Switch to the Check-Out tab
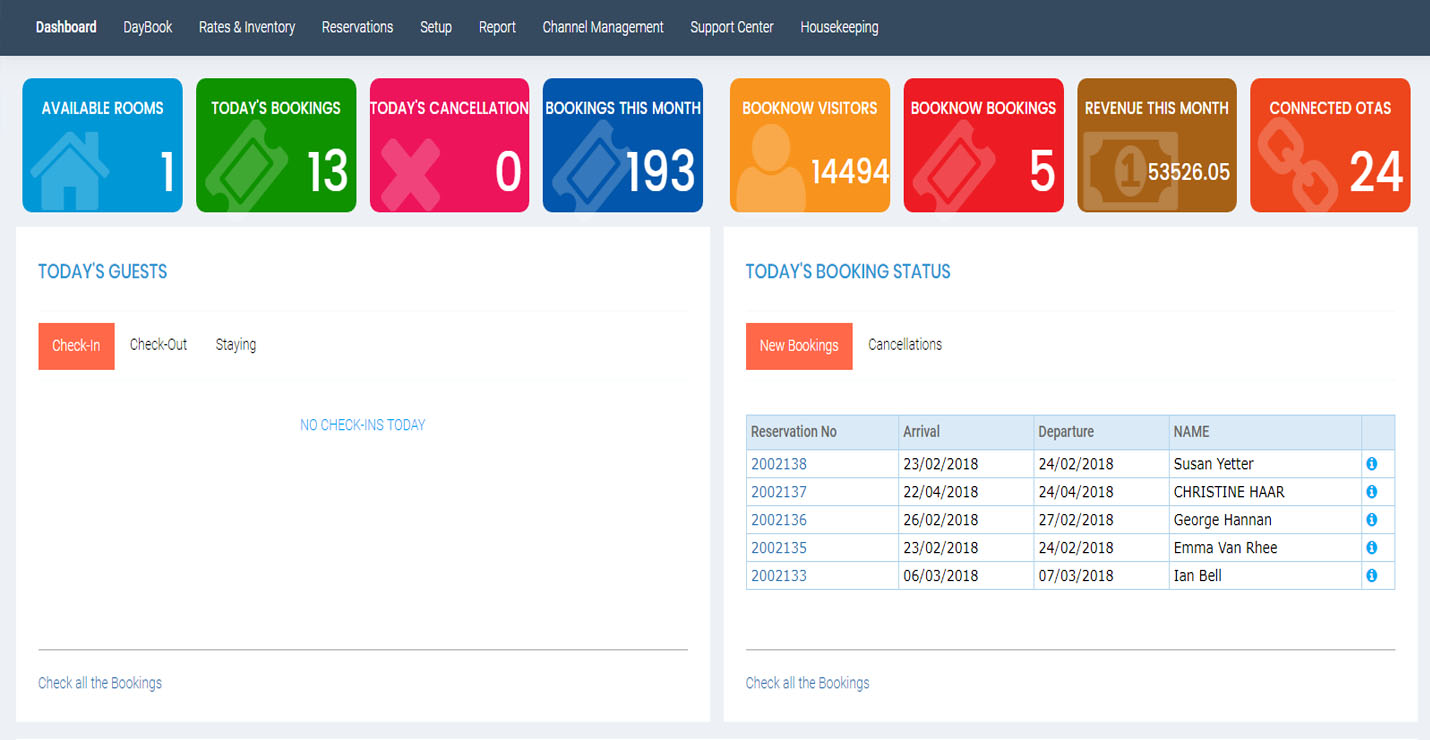 (158, 345)
